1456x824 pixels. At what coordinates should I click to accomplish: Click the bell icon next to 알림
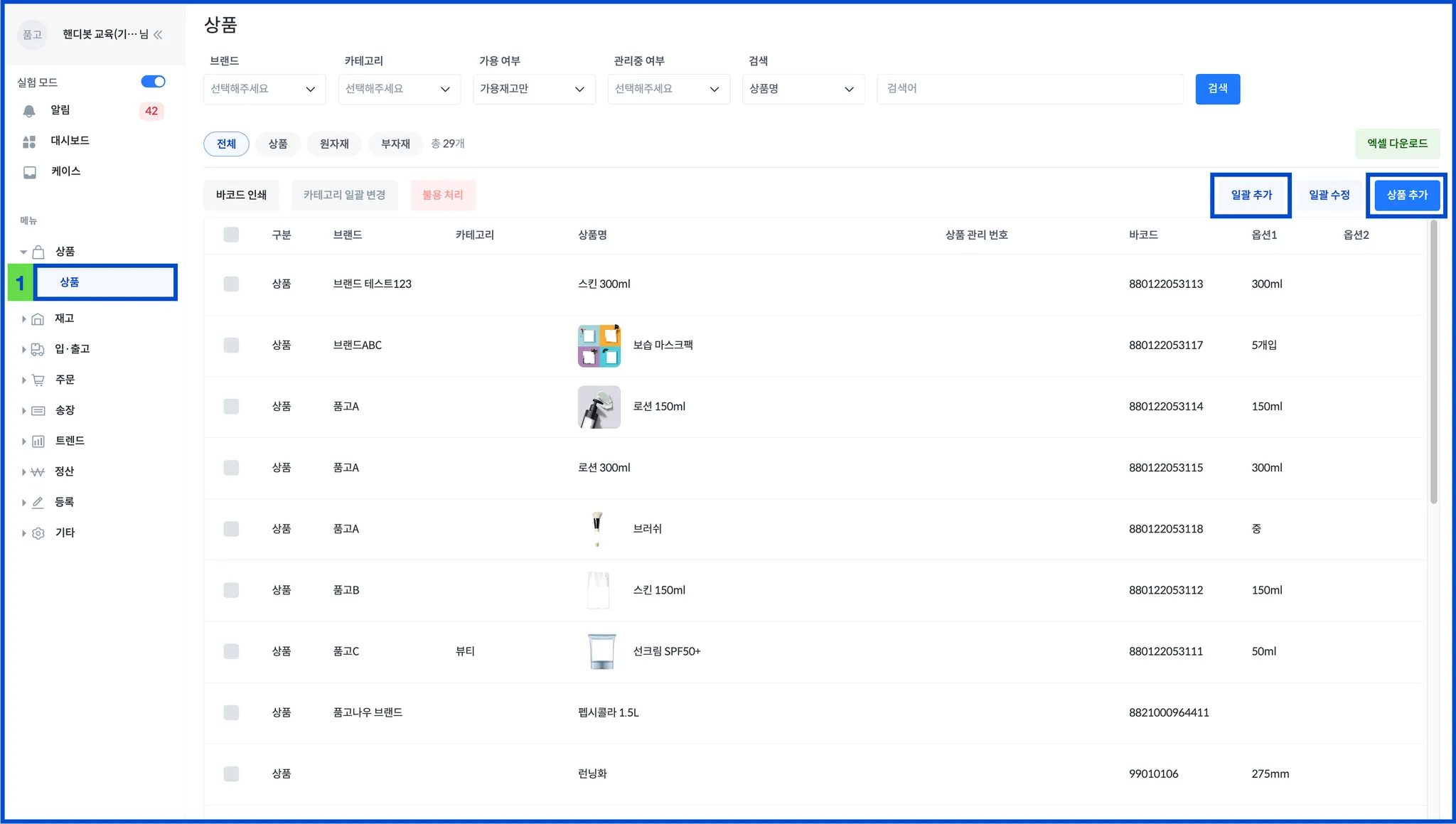point(29,111)
